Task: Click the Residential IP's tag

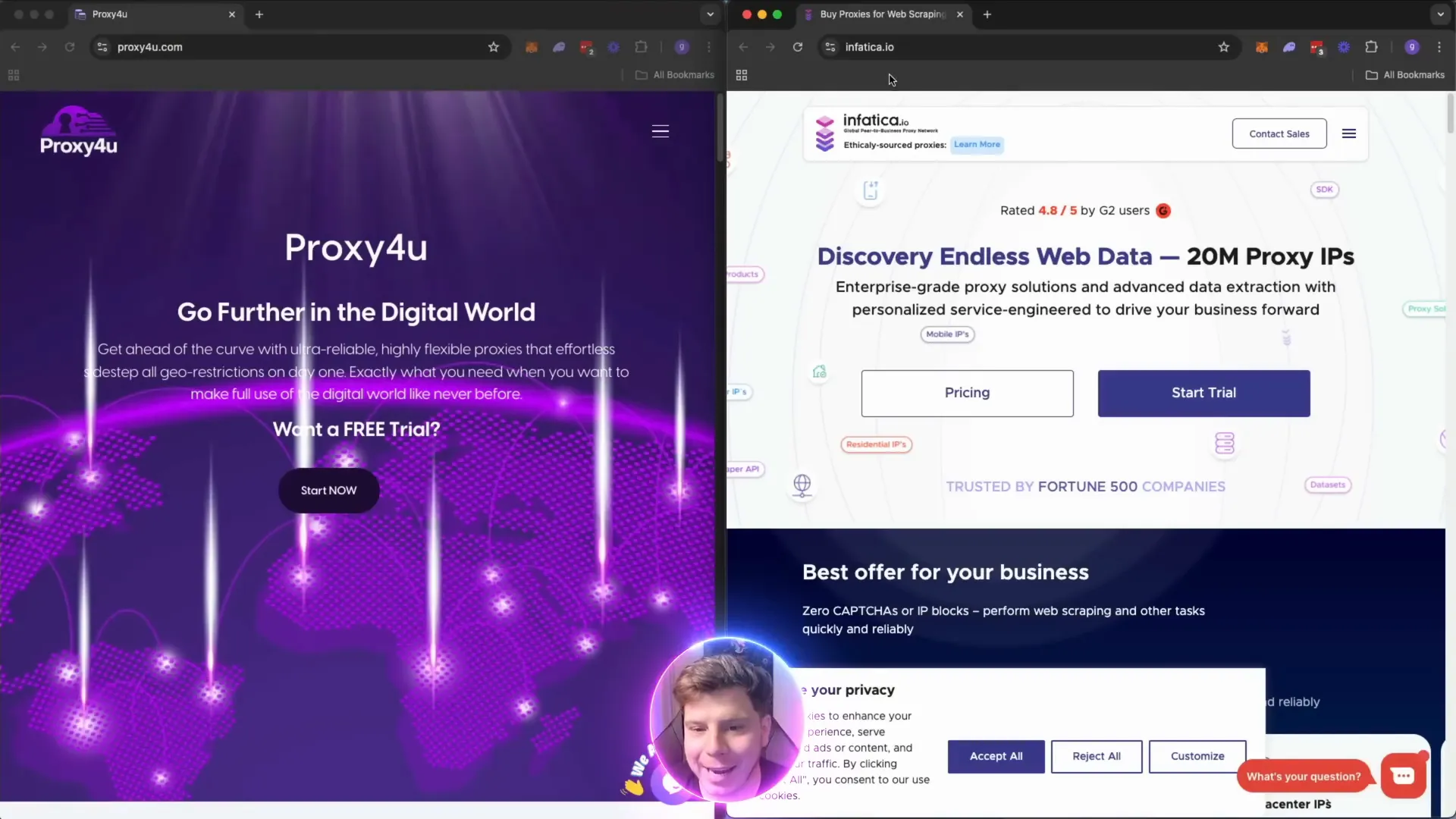Action: (876, 444)
